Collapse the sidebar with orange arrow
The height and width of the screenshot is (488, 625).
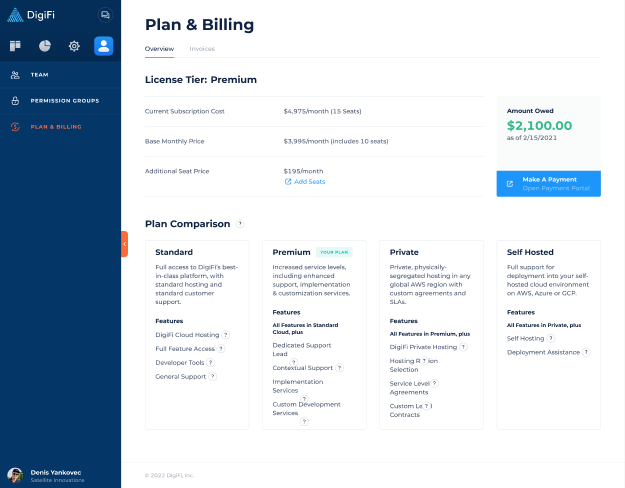click(x=124, y=244)
